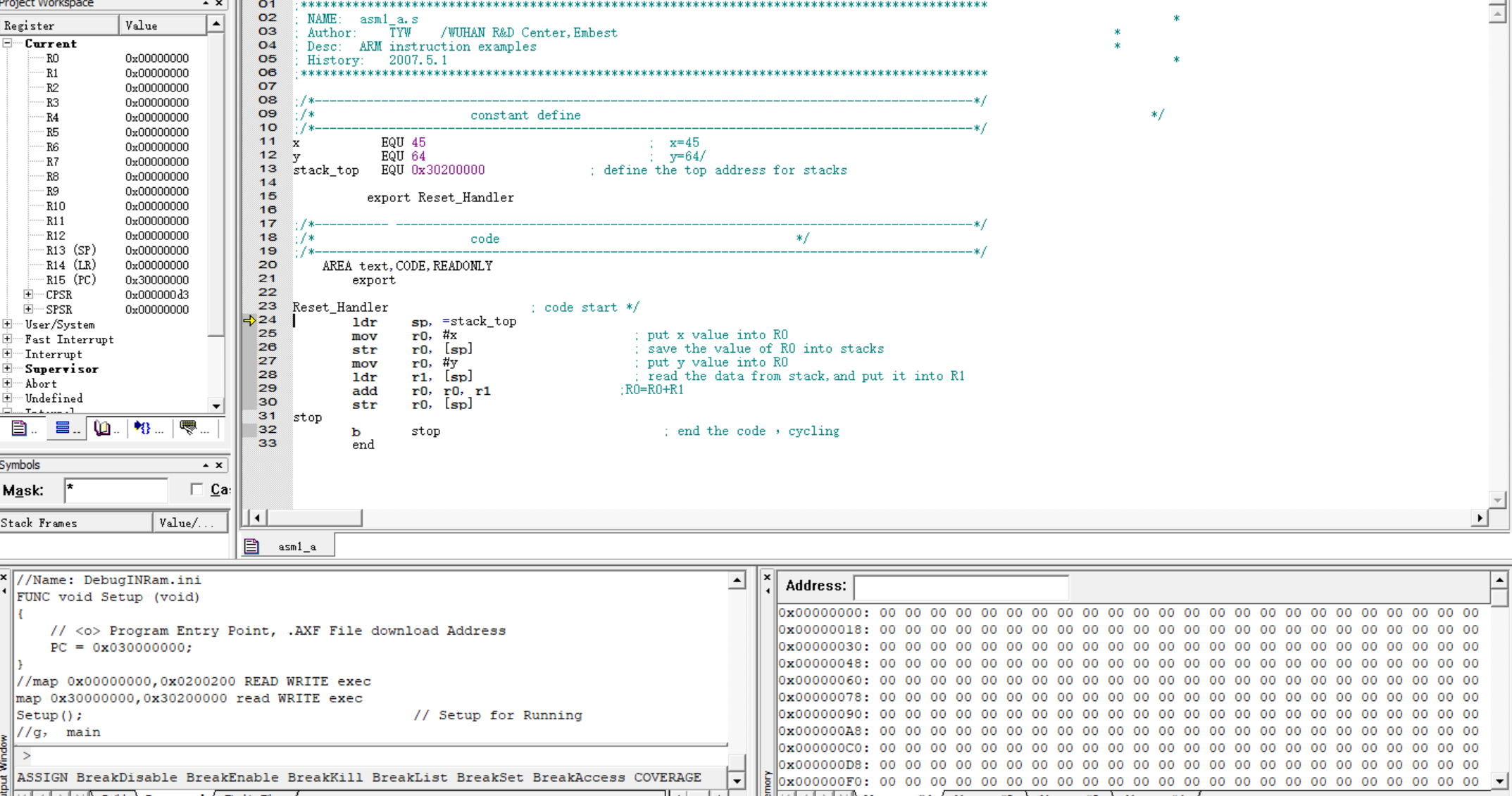Click the BreakKill command hint
This screenshot has height=796, width=1512.
325,778
